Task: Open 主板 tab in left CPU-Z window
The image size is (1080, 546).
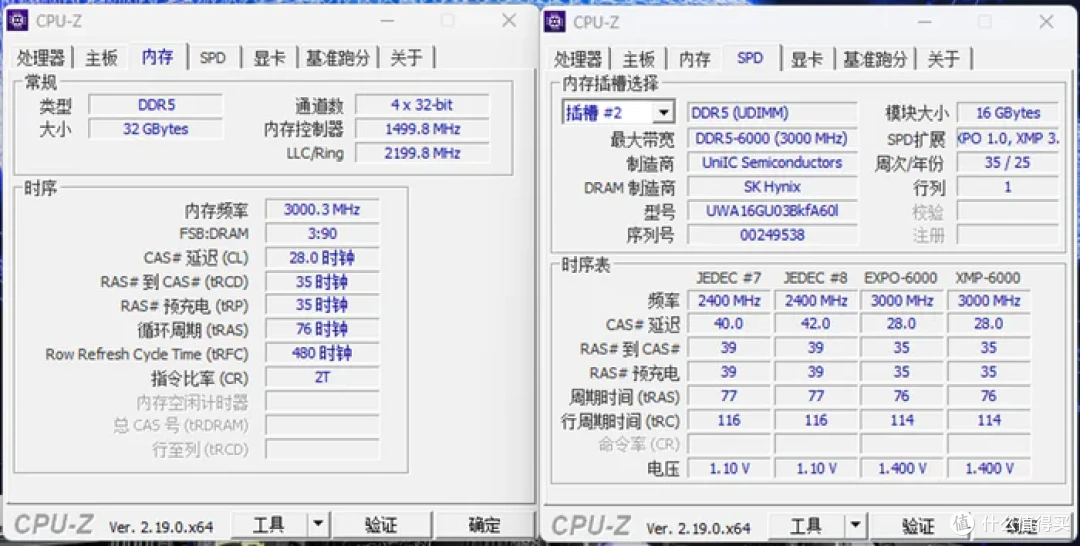Action: click(101, 58)
